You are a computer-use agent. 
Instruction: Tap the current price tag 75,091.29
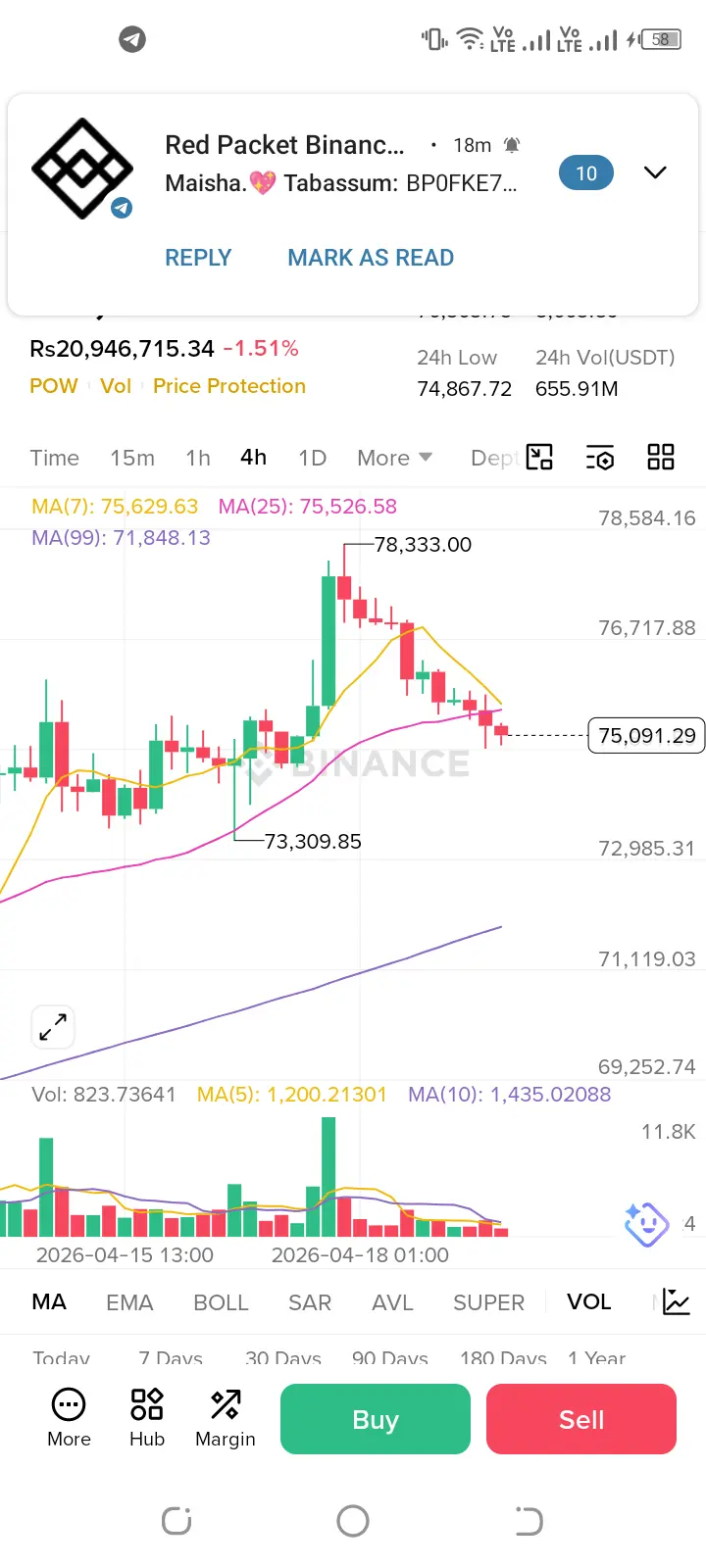pyautogui.click(x=646, y=735)
